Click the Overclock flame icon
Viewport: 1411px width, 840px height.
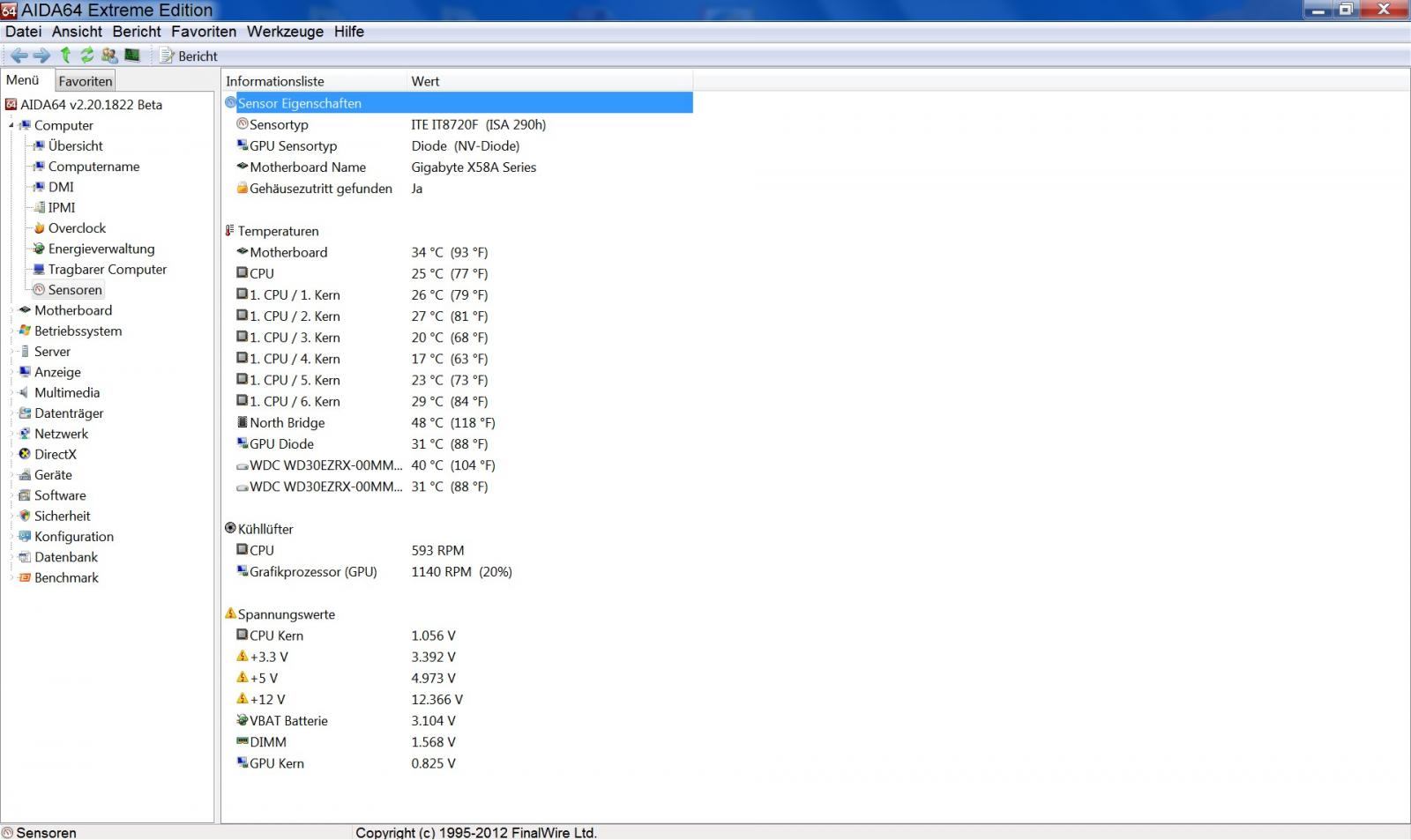point(39,228)
